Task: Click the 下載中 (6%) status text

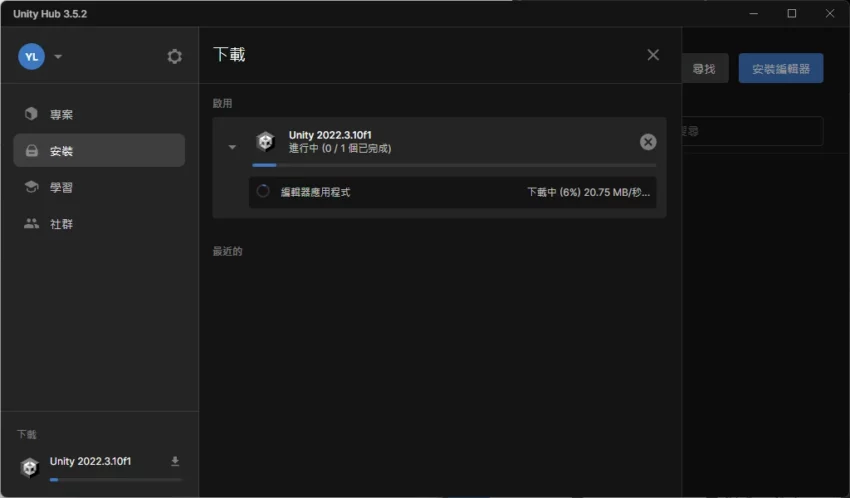Action: coord(588,192)
